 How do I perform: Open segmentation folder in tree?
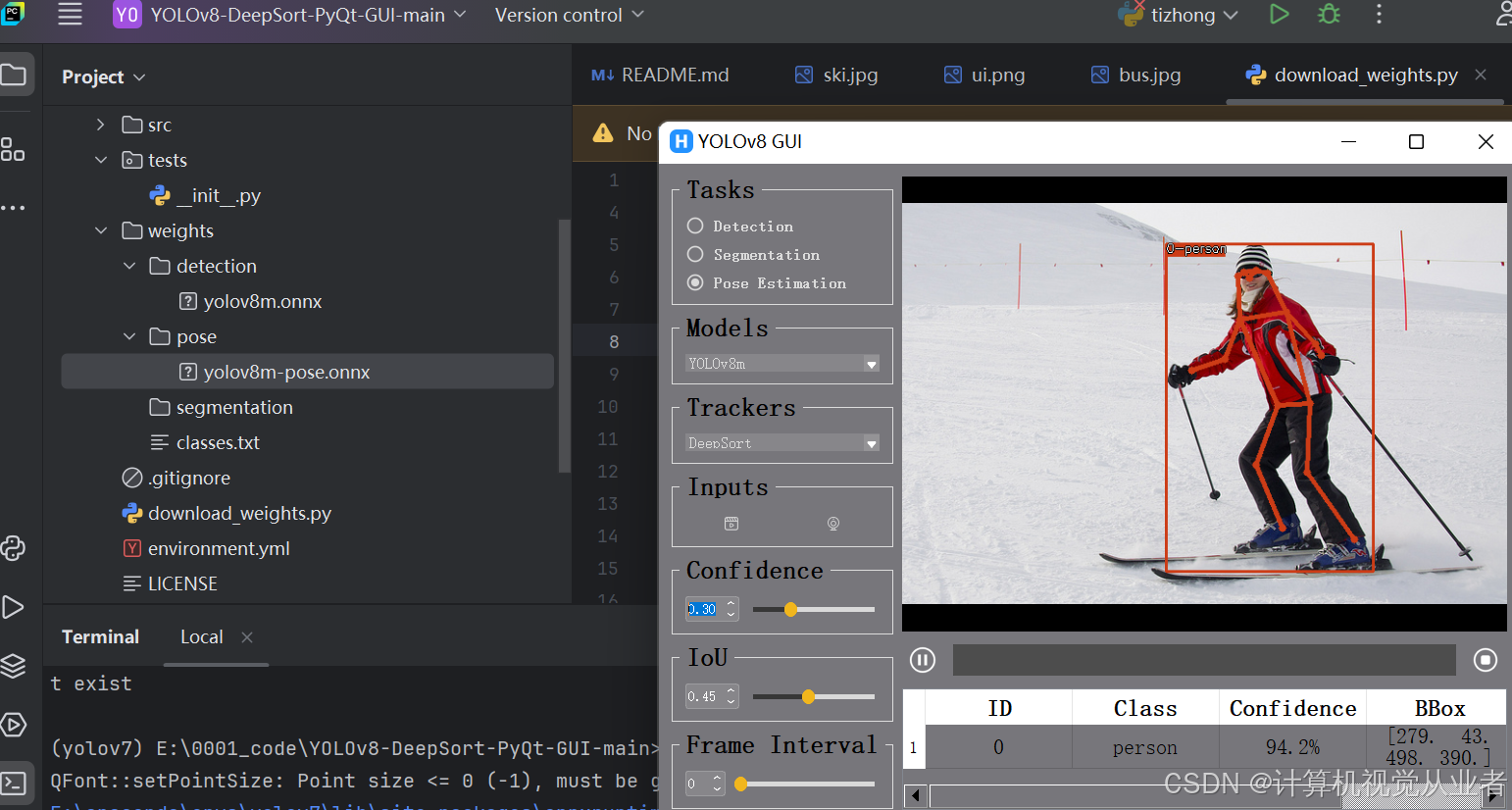[222, 407]
